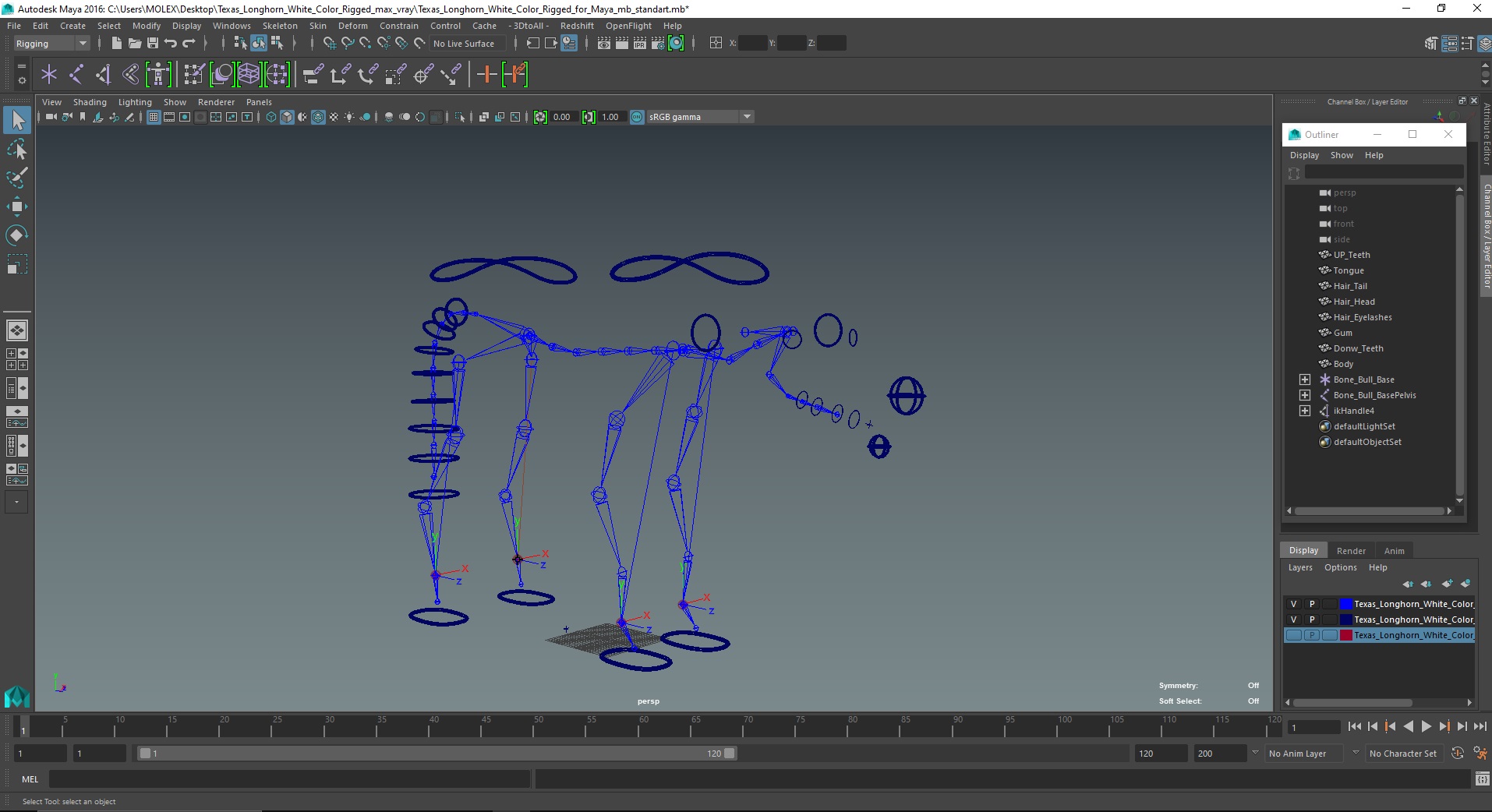The height and width of the screenshot is (812, 1492).
Task: Switch to the Render layer tab
Action: (1351, 551)
